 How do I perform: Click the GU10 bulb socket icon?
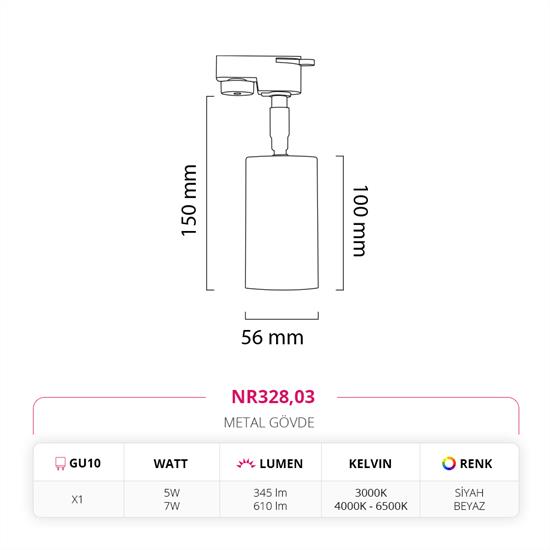point(60,463)
